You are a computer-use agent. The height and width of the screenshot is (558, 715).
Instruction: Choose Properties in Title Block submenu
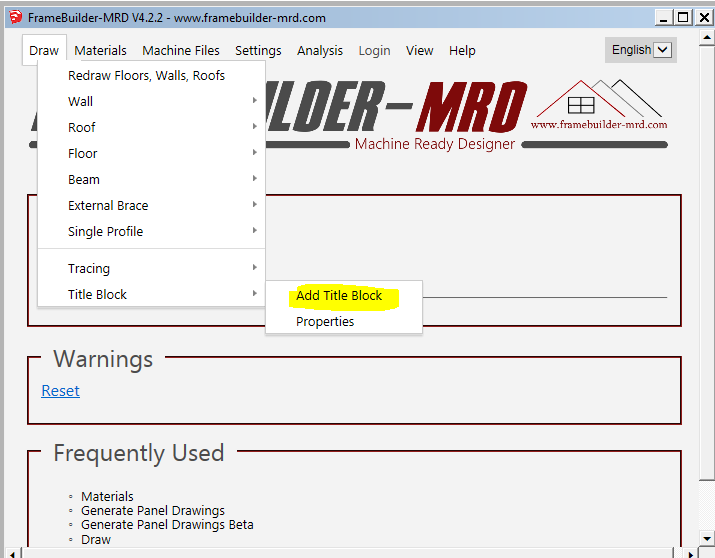coord(344,321)
